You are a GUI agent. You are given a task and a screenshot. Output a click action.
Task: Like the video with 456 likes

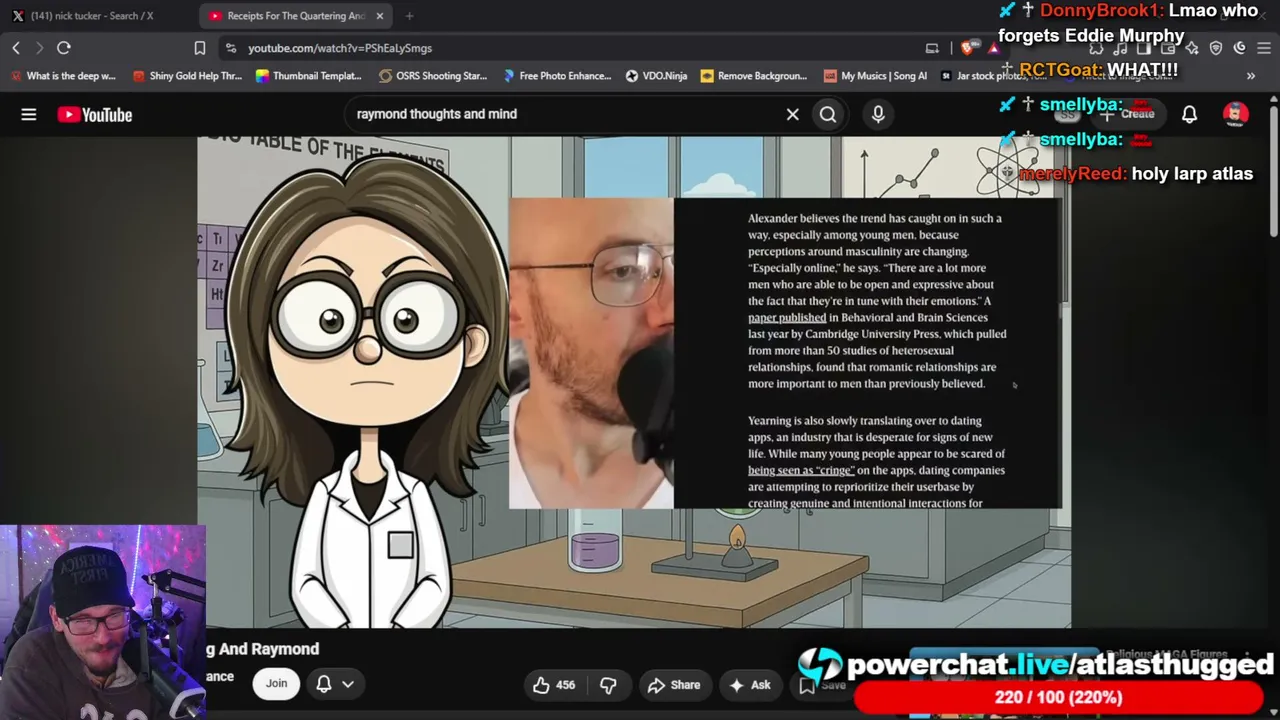pos(553,685)
